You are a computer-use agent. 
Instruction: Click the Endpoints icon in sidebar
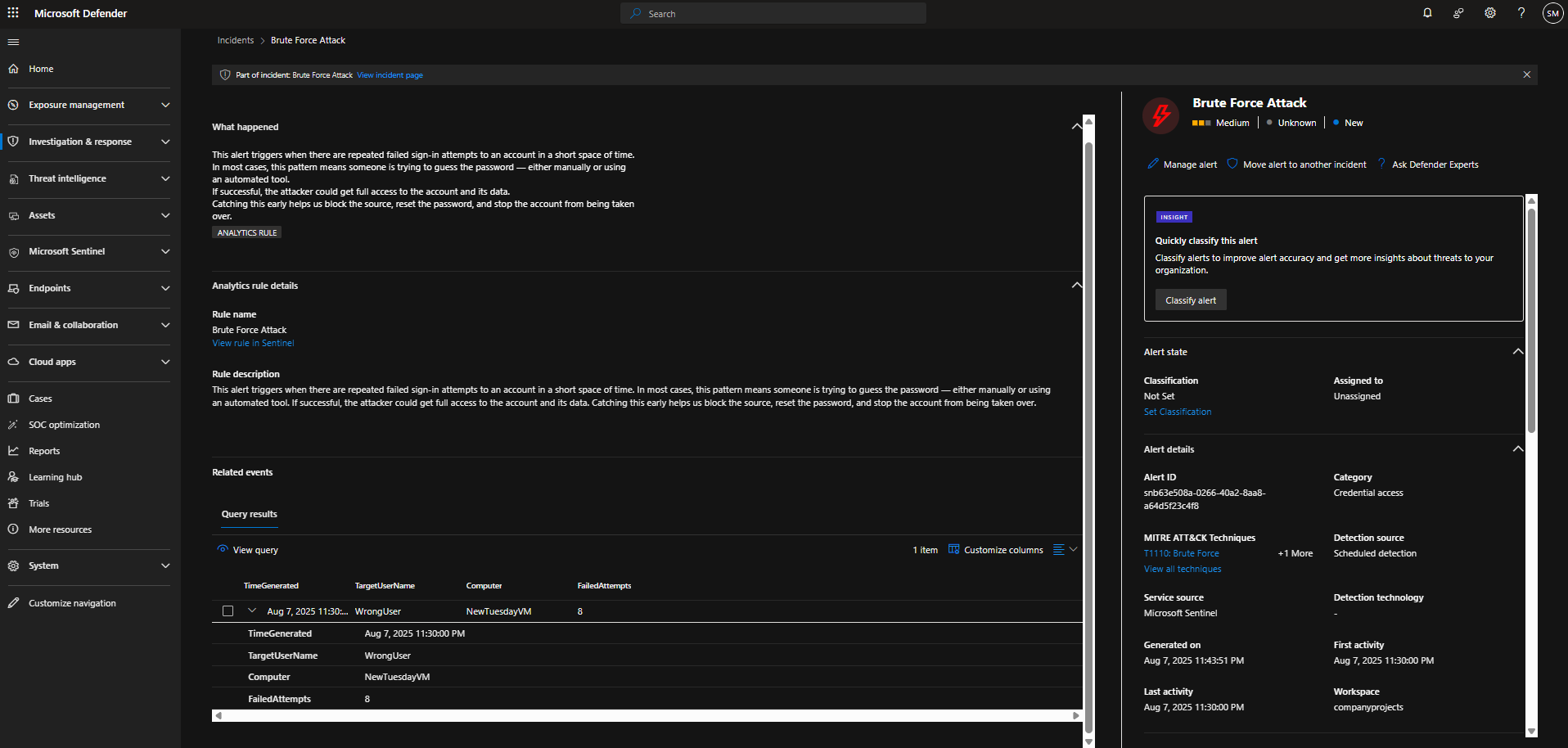click(x=13, y=288)
